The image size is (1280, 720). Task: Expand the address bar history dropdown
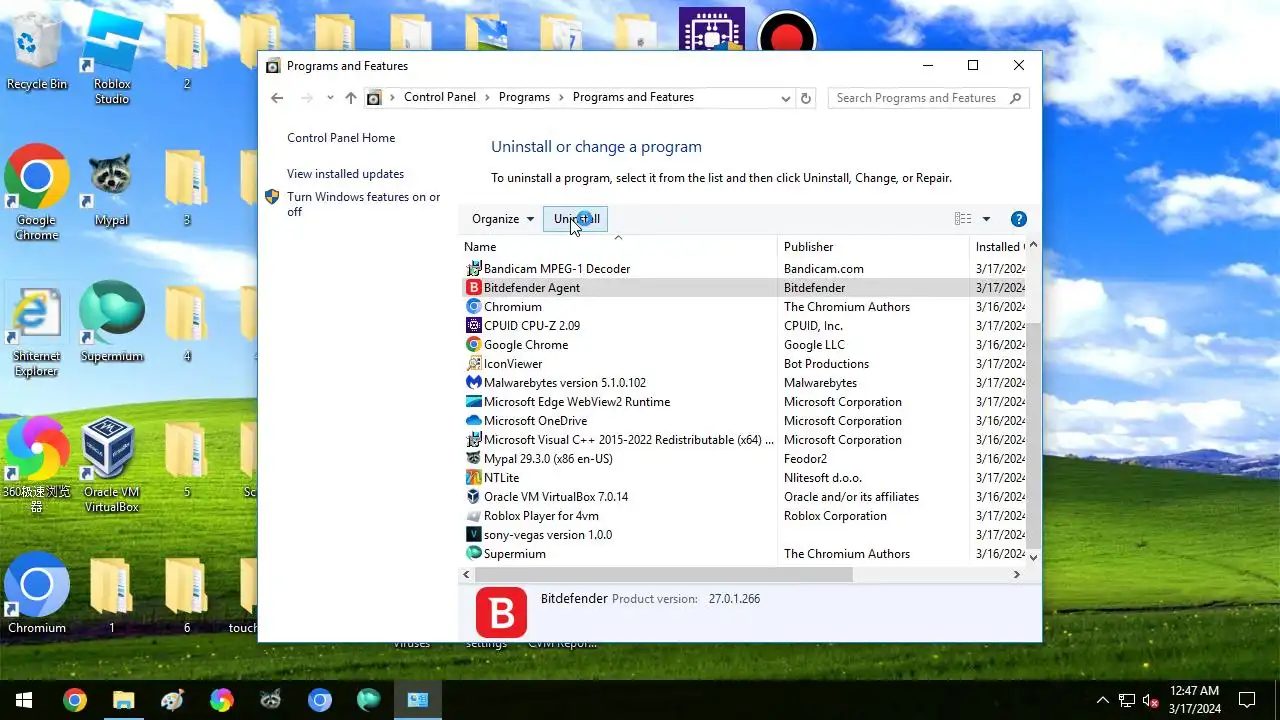coord(786,97)
